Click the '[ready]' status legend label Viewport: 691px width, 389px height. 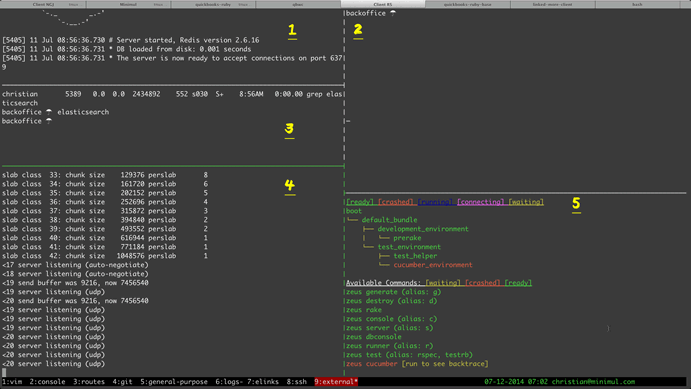360,202
